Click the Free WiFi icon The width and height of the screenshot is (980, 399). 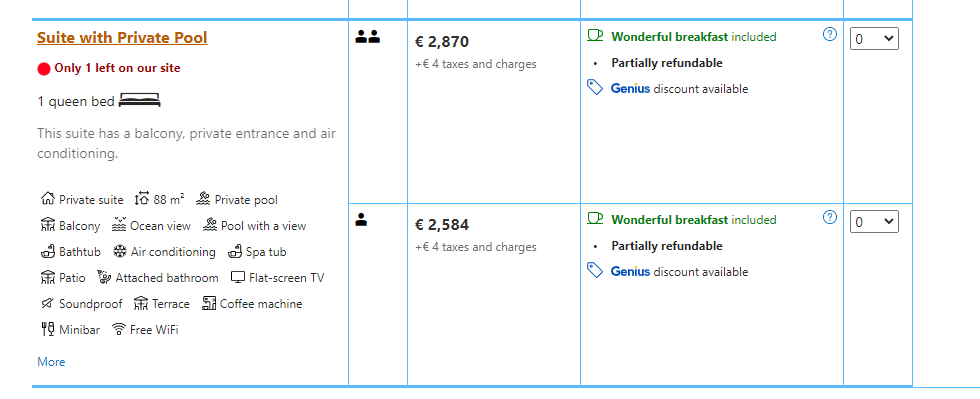click(x=119, y=329)
